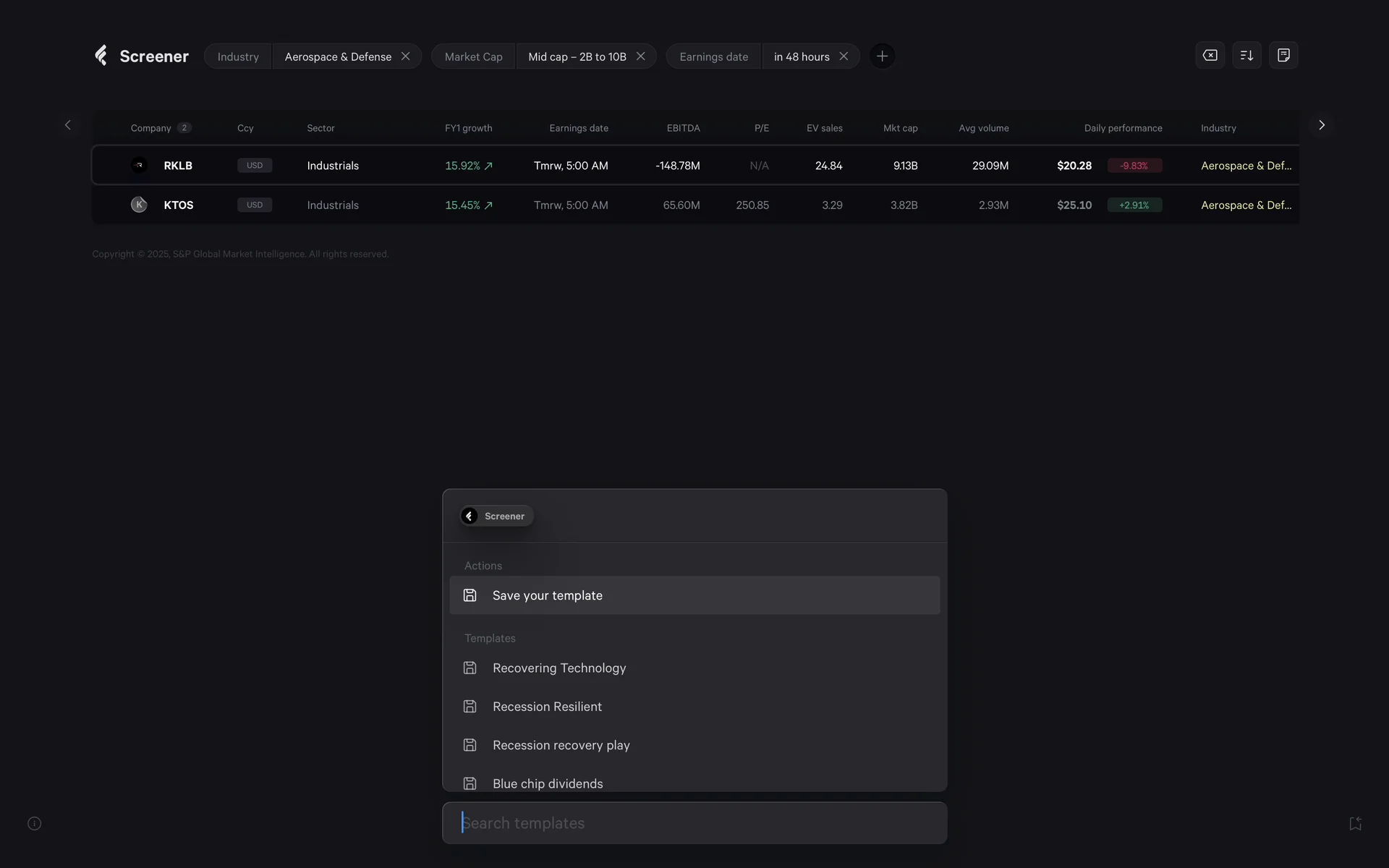Remove the Mid cap market cap filter

click(640, 56)
